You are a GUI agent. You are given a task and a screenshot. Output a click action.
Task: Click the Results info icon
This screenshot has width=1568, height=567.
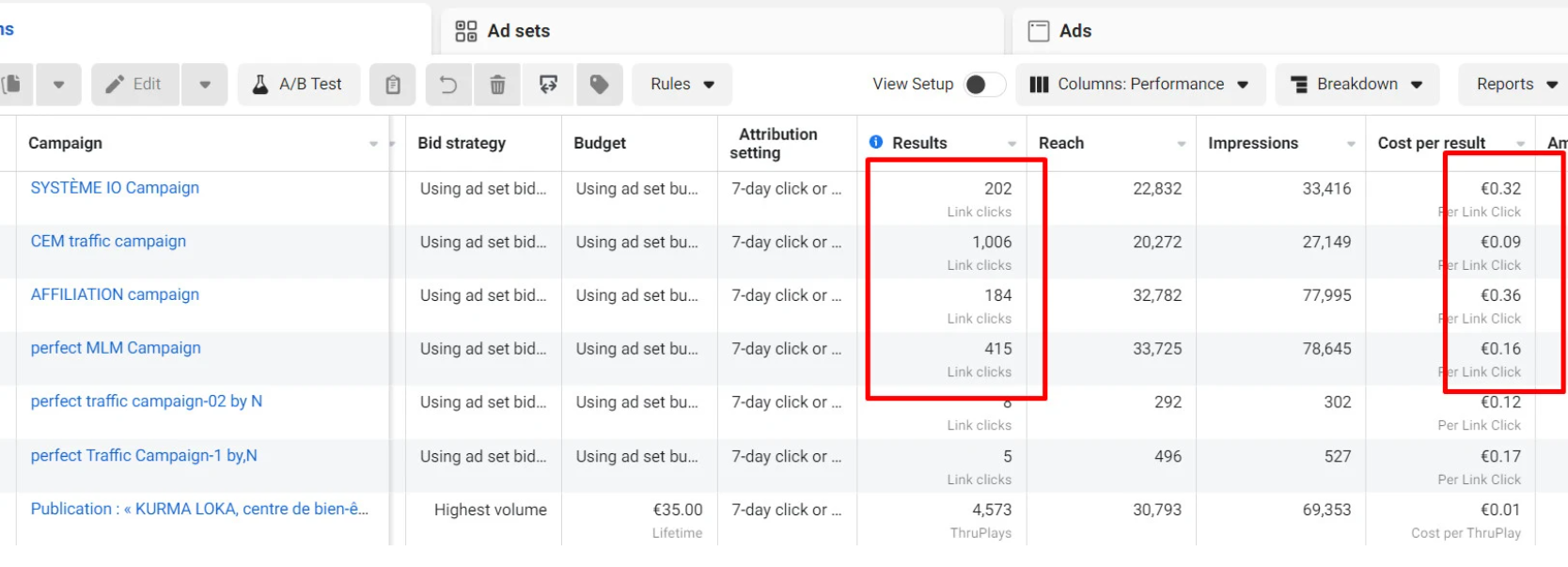click(x=876, y=142)
